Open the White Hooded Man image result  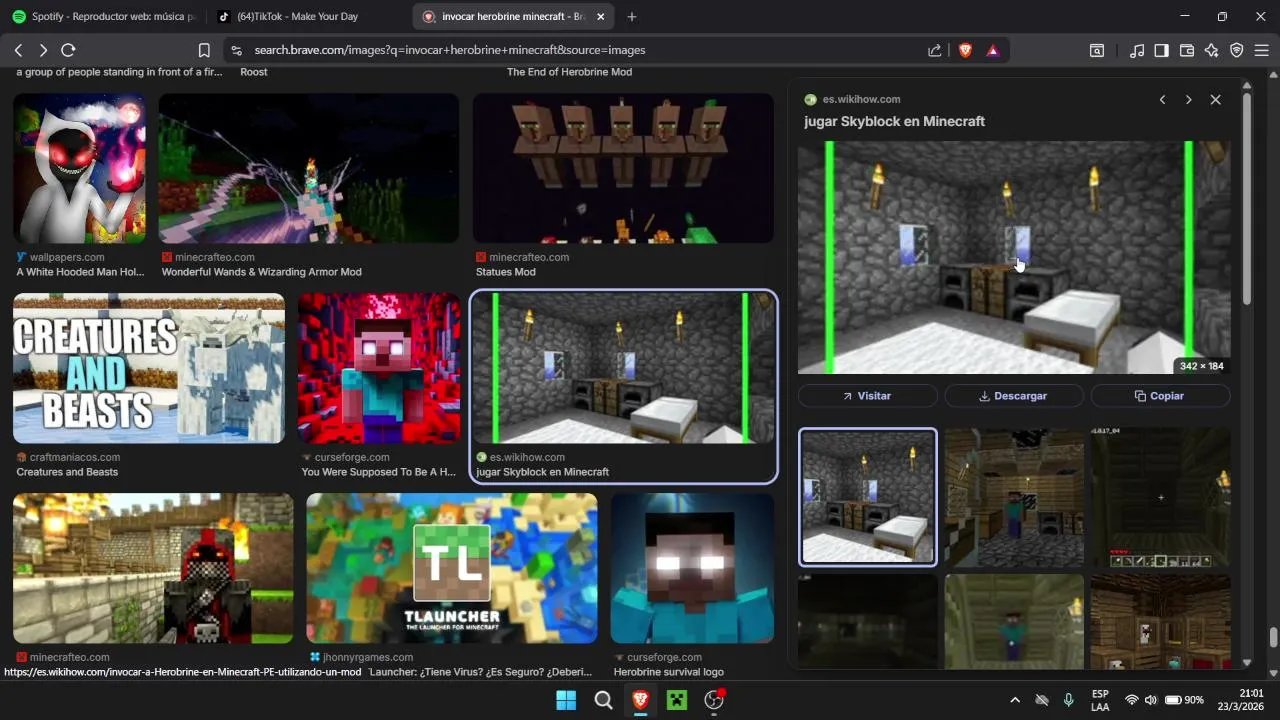pyautogui.click(x=80, y=168)
